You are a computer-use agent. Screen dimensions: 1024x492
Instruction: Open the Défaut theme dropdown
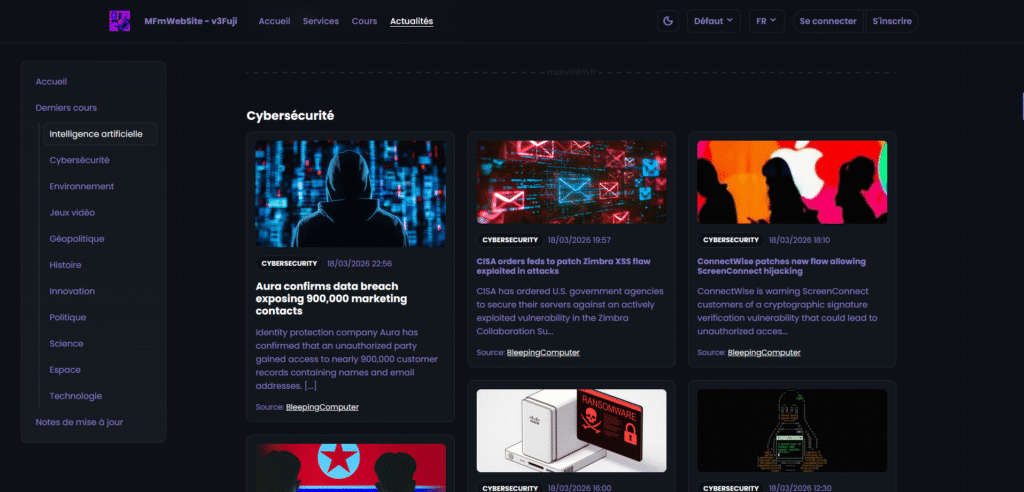(713, 21)
